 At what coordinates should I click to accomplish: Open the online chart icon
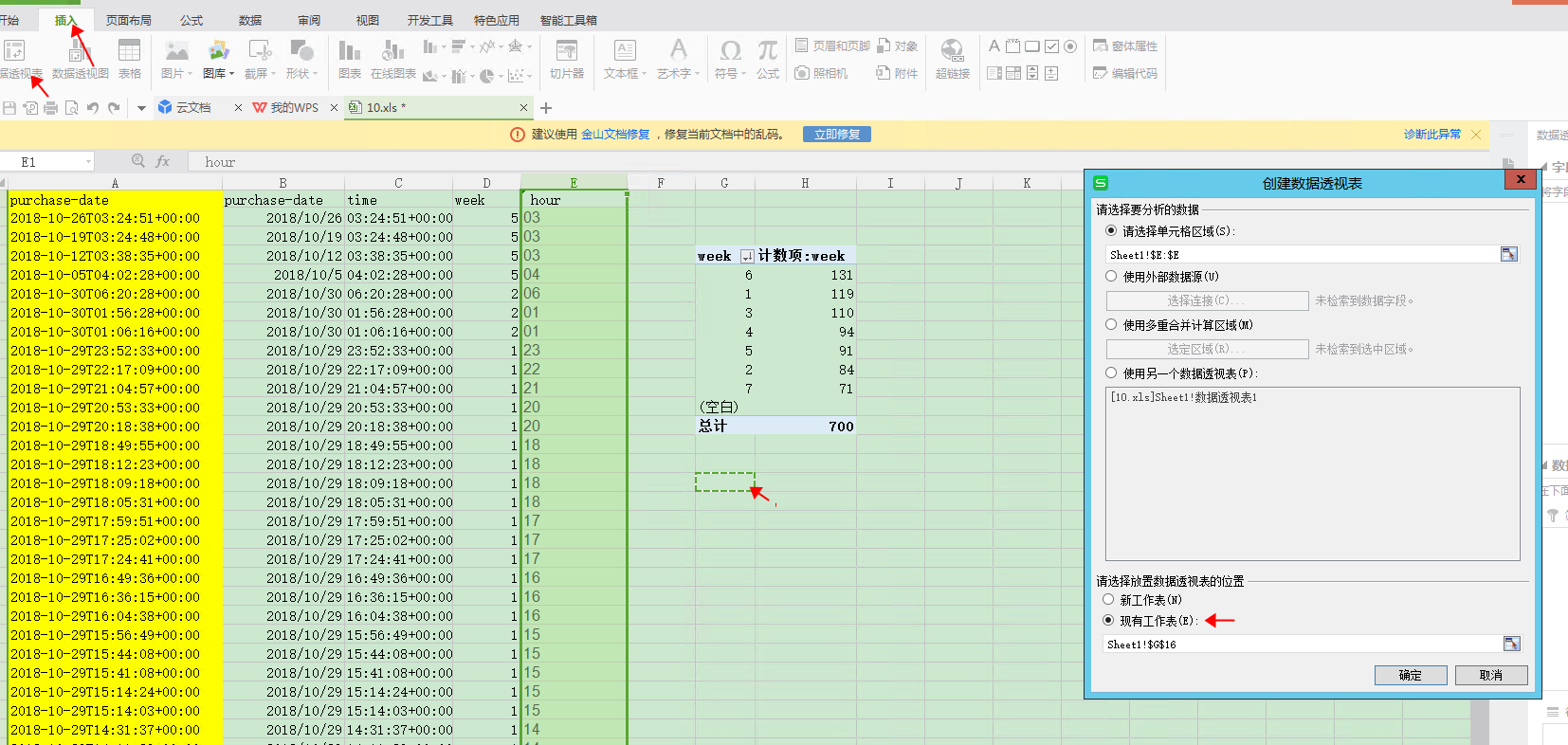[x=392, y=50]
